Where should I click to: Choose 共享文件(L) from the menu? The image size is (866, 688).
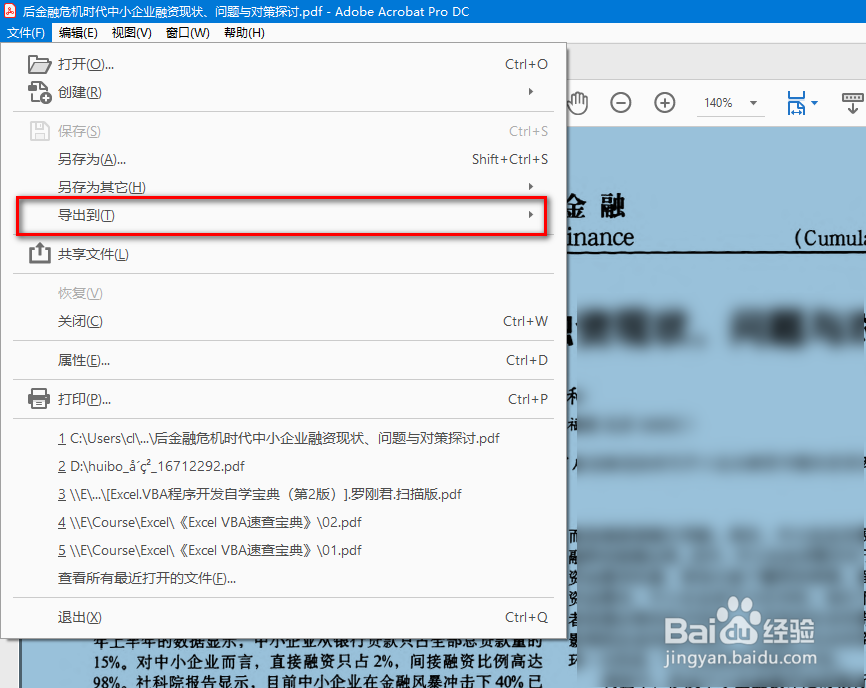(283, 254)
